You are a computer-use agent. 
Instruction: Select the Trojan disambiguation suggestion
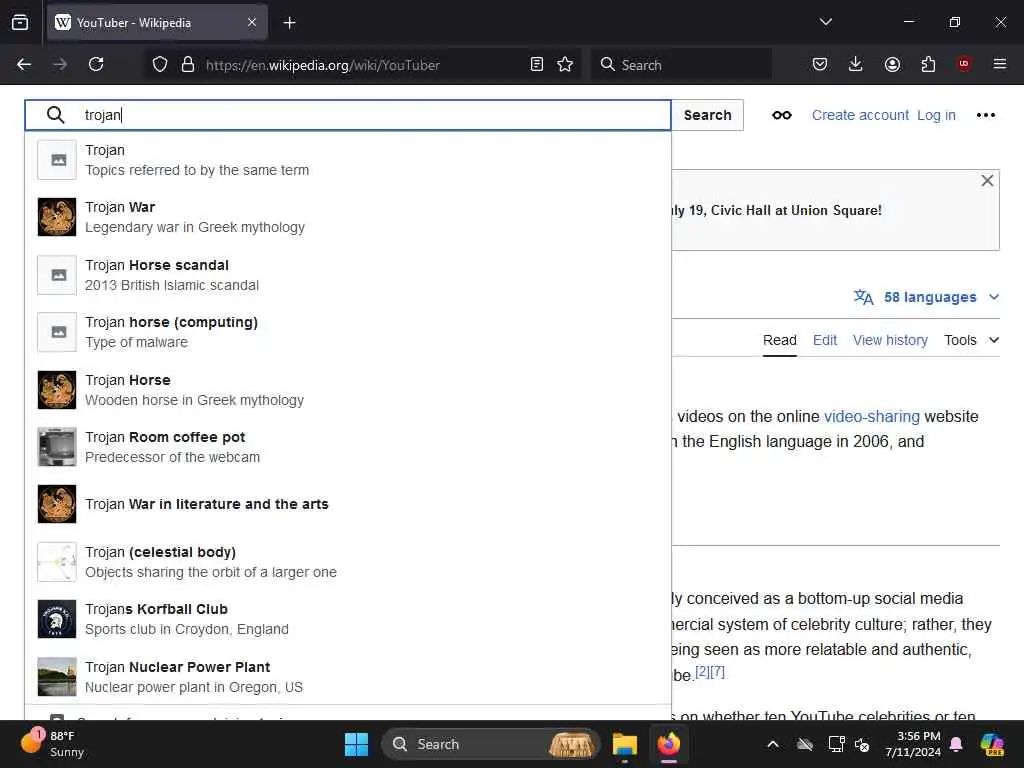click(x=347, y=160)
